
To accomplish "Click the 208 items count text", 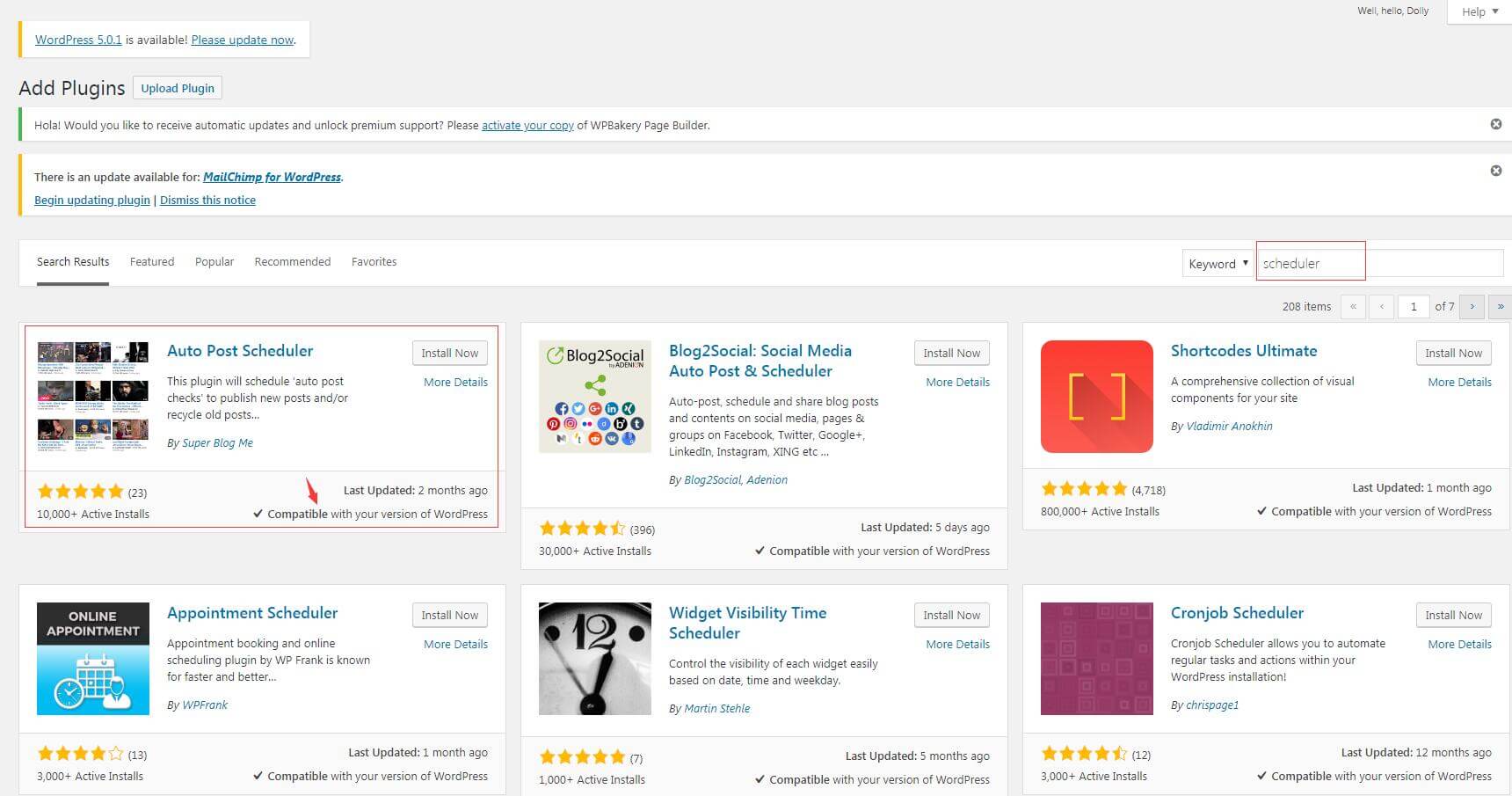I will coord(1306,306).
